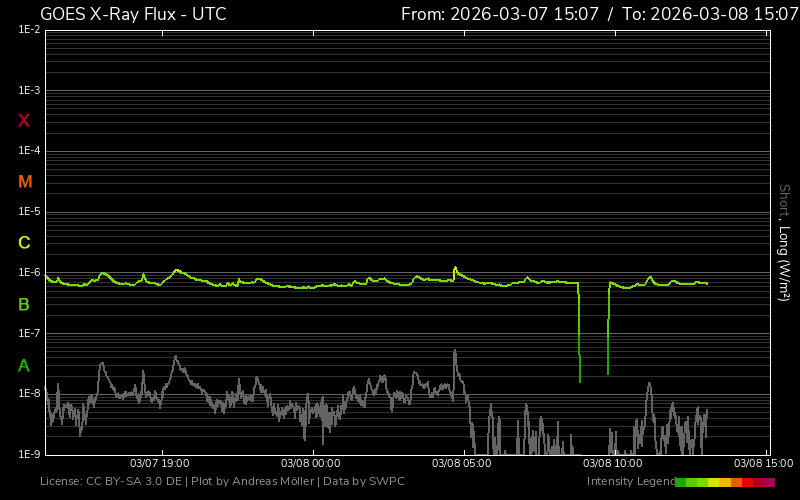Click the 1E-6 y-axis tick label

(x=29, y=273)
